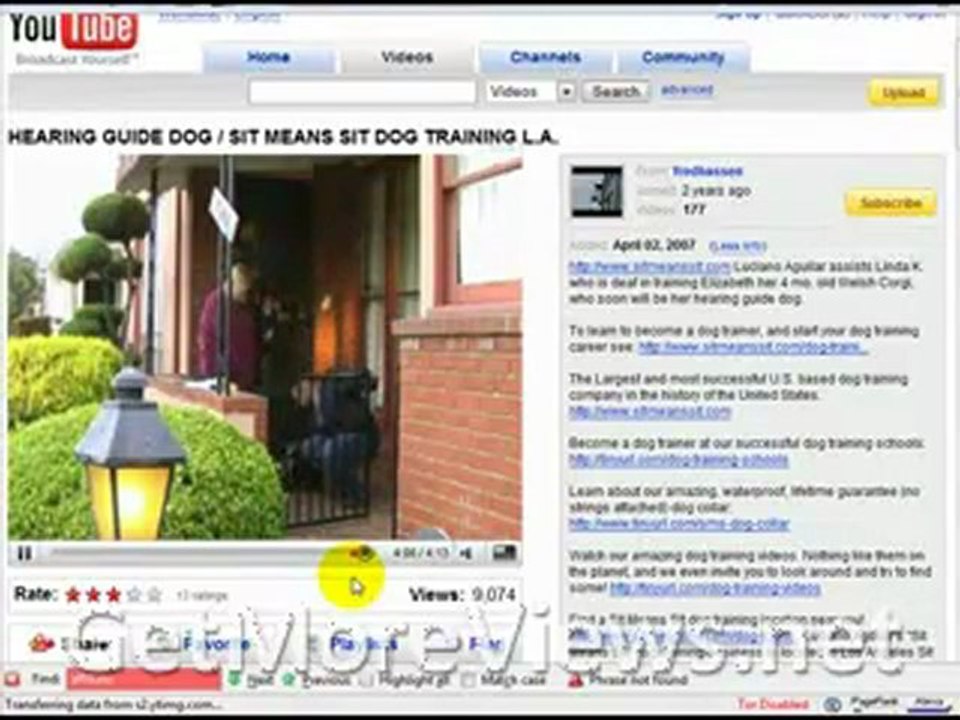This screenshot has height=720, width=960.
Task: Enable the Highlight all checkbox
Action: 367,680
